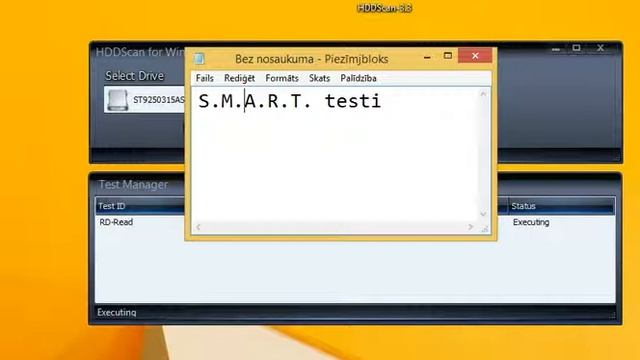This screenshot has width=640, height=360.
Task: Click the Notepad resize grip corner
Action: [484, 229]
